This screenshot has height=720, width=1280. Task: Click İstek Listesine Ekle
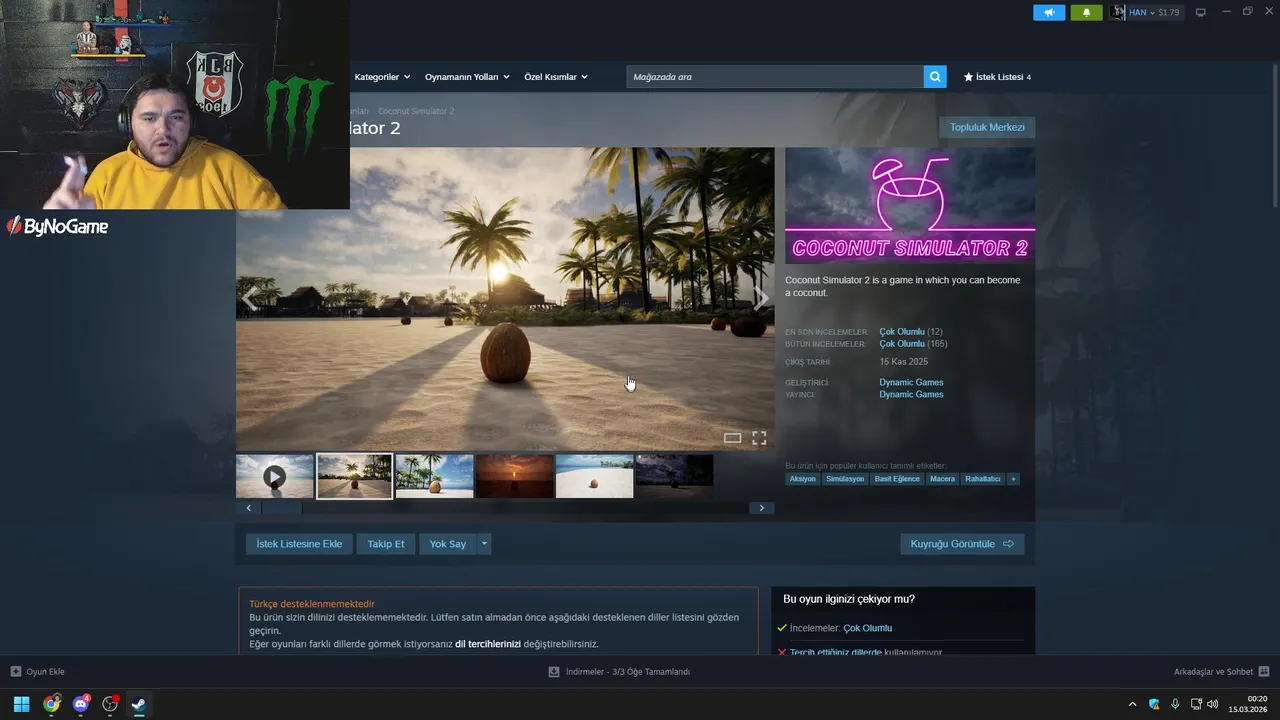pos(299,544)
